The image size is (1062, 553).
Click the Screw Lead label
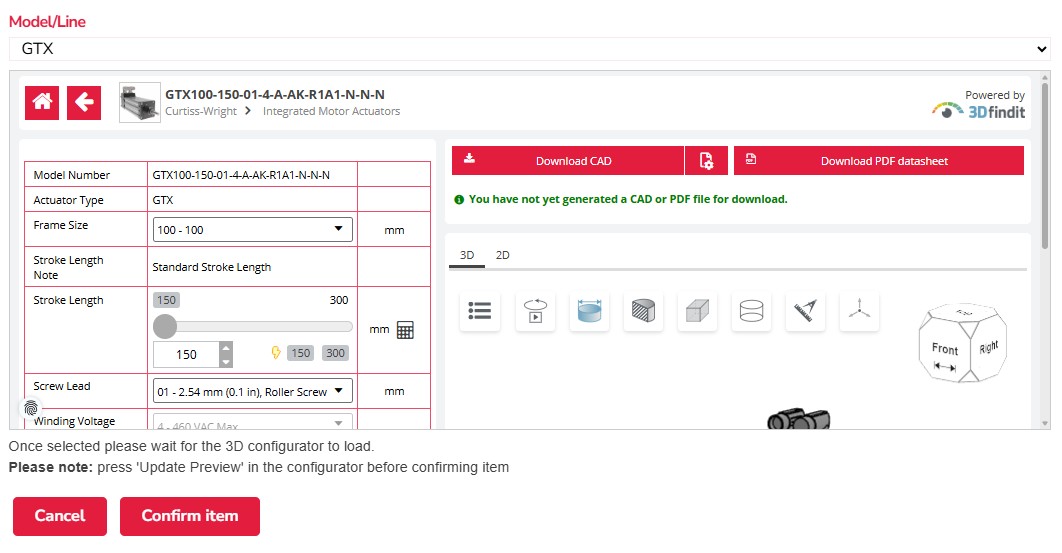pyautogui.click(x=62, y=386)
